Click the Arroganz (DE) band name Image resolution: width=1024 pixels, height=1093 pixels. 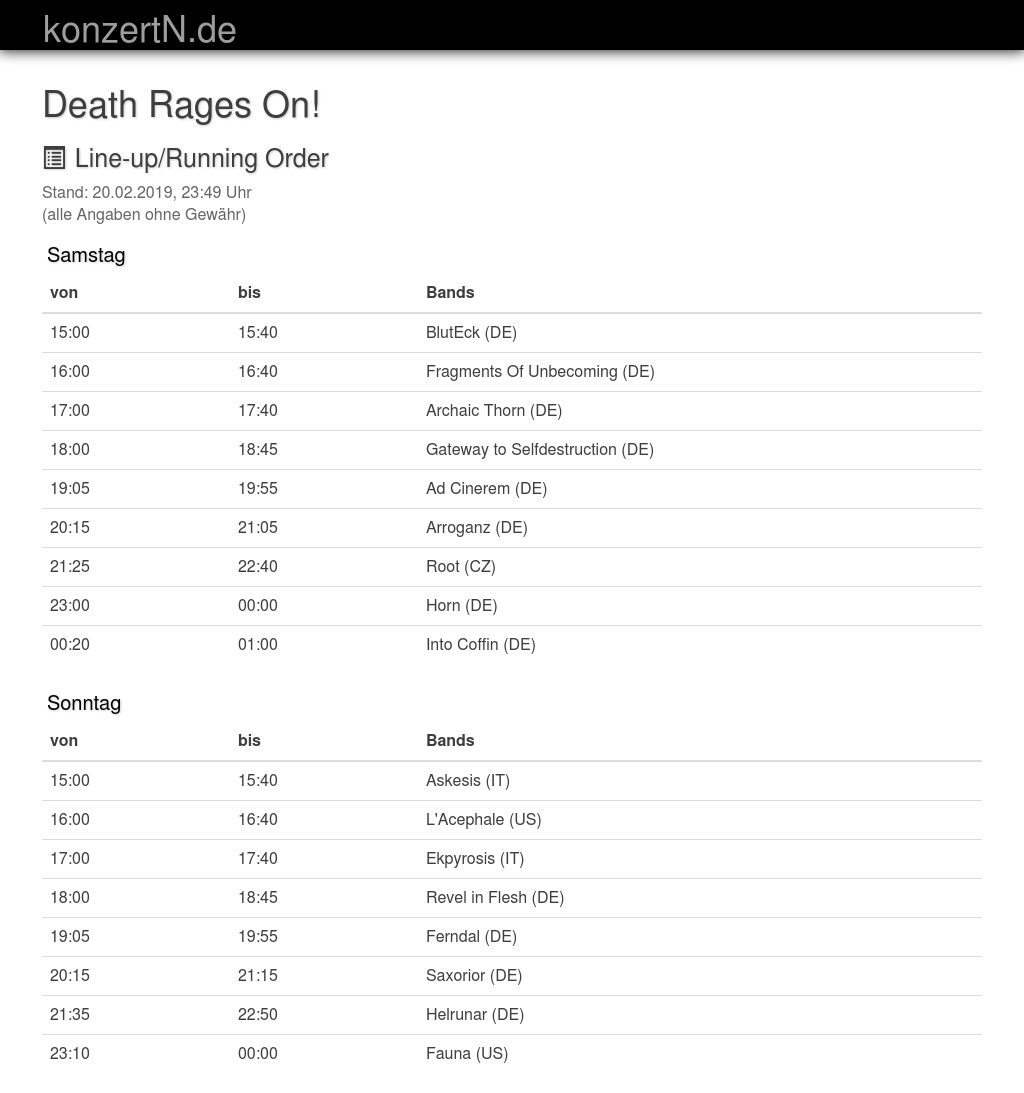coord(476,527)
